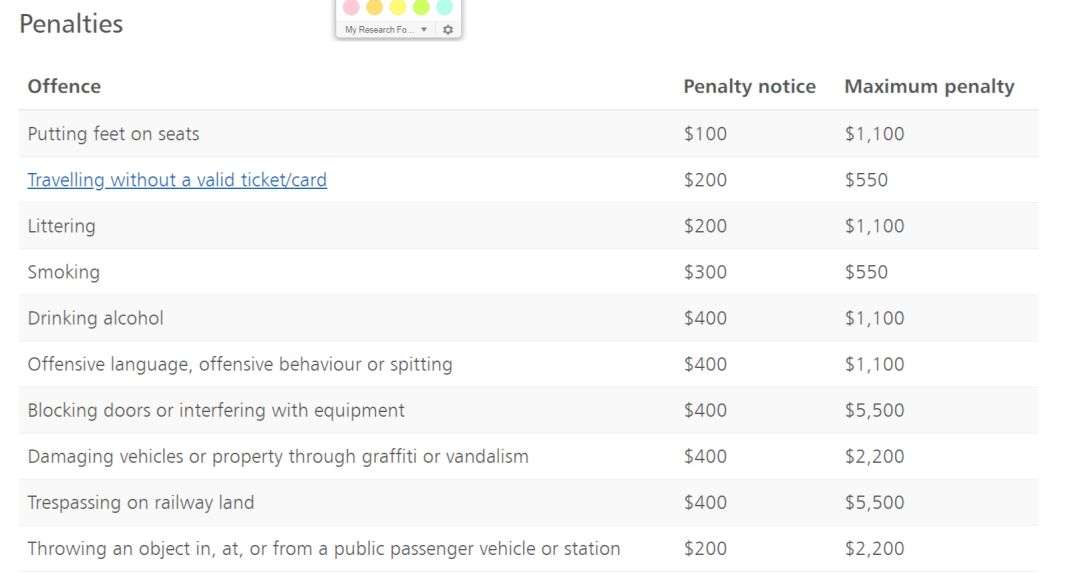Click the Penalty notice column header

tap(749, 86)
